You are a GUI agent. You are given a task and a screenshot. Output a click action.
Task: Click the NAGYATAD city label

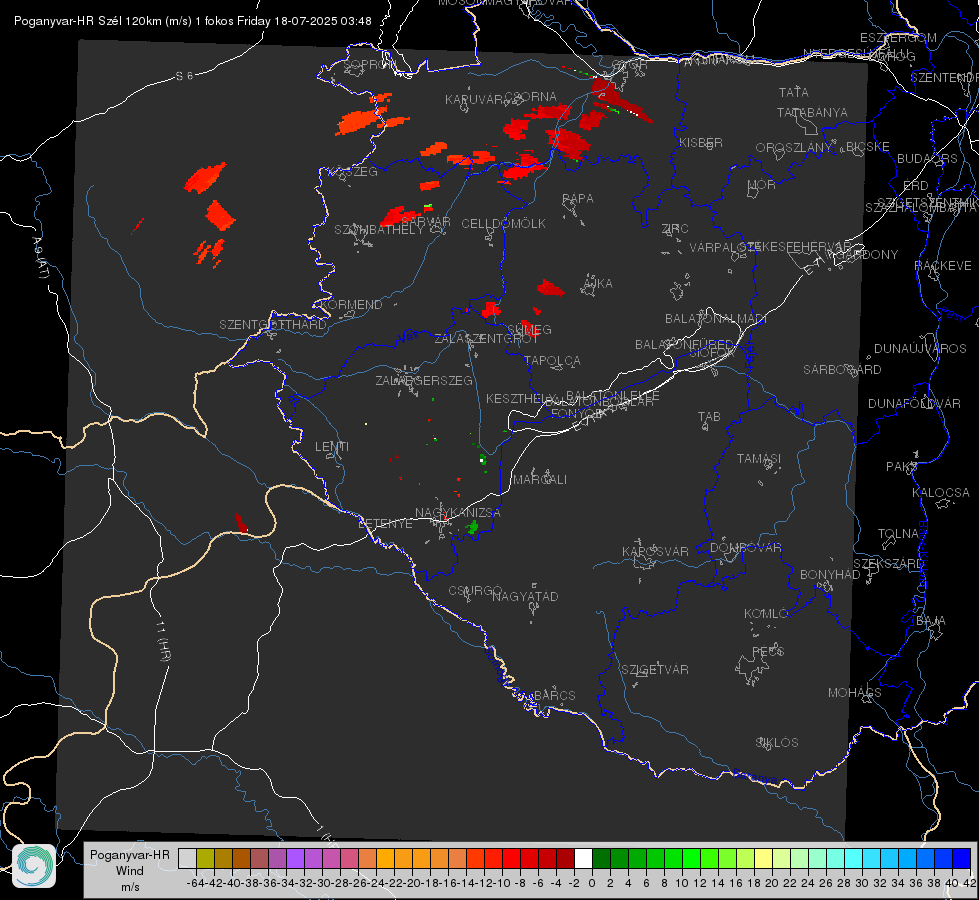(x=525, y=596)
